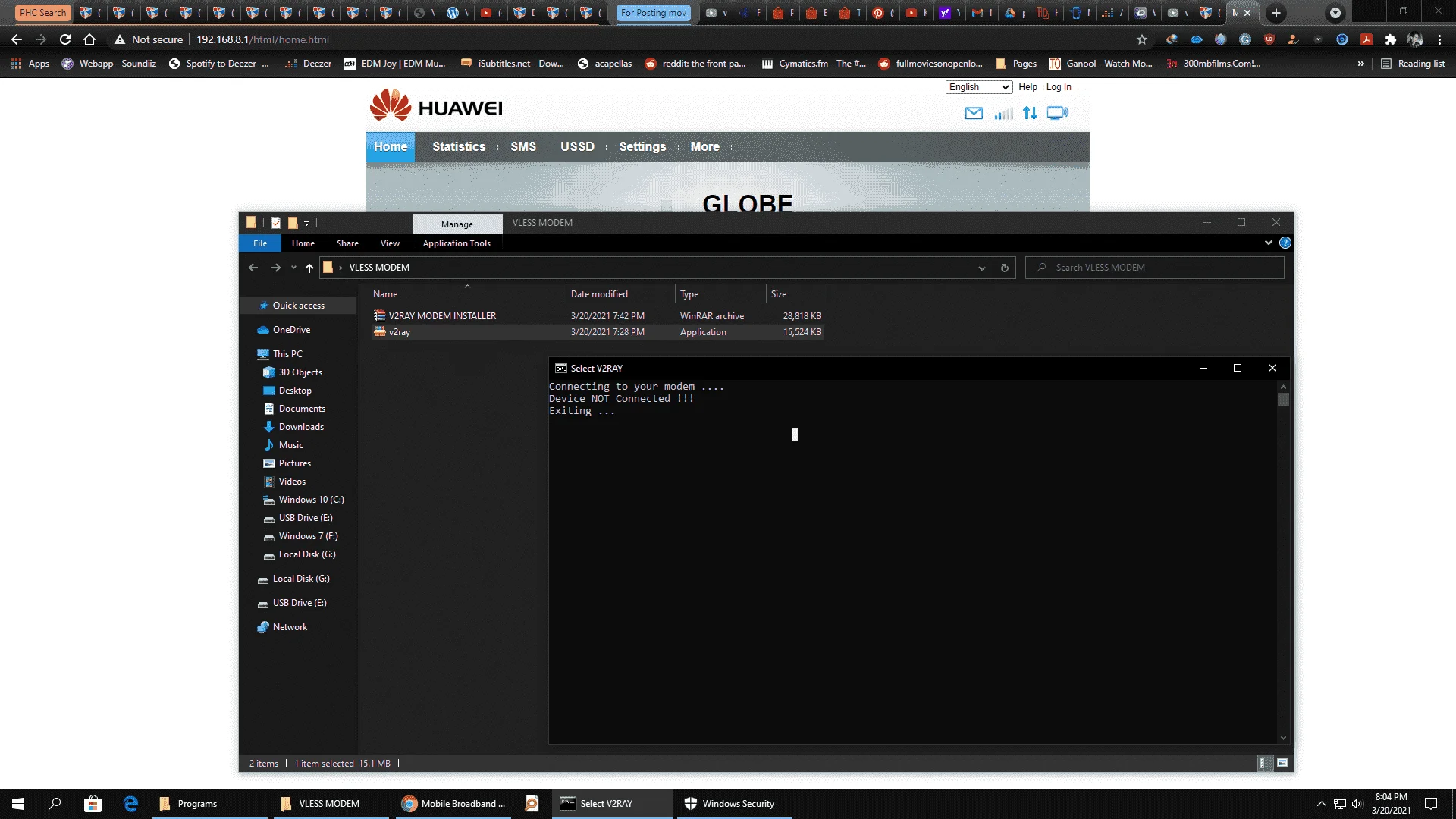Expand the Explorer ribbon chevron
The height and width of the screenshot is (819, 1456).
[1269, 243]
